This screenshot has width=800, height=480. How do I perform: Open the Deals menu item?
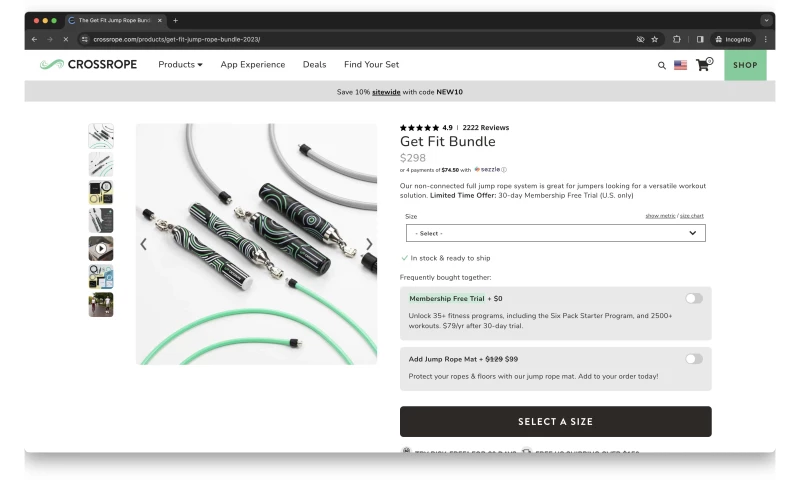[314, 65]
